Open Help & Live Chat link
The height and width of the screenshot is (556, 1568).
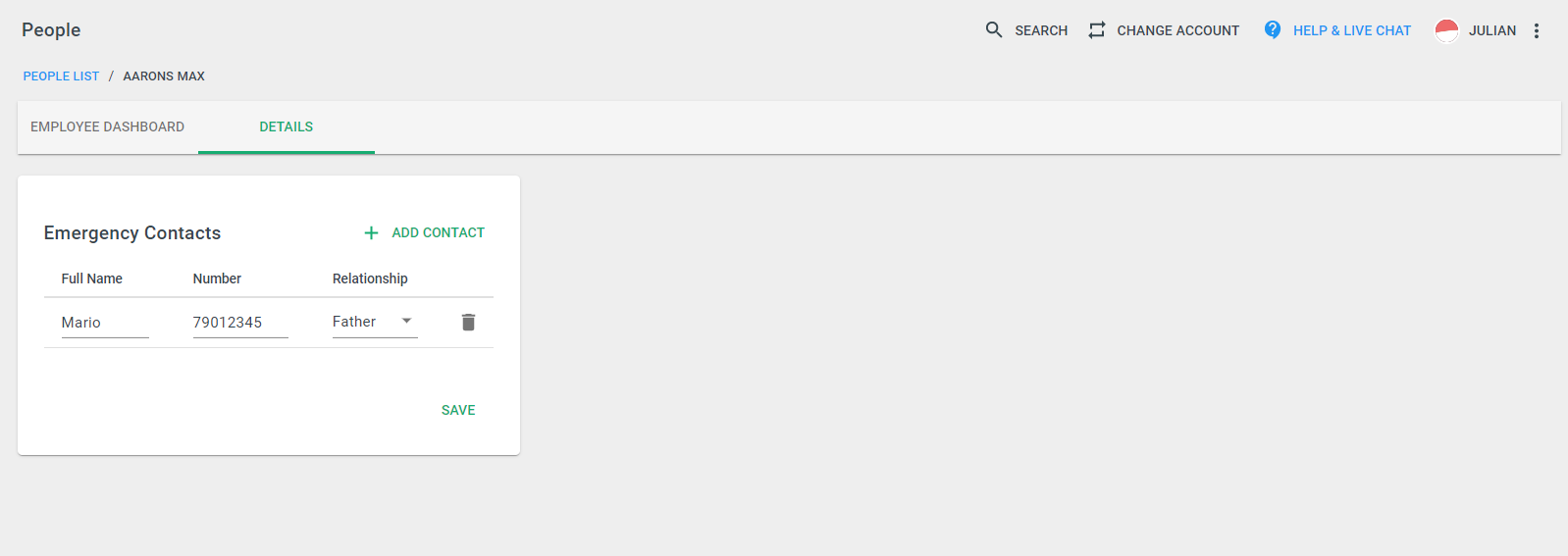[x=1352, y=30]
